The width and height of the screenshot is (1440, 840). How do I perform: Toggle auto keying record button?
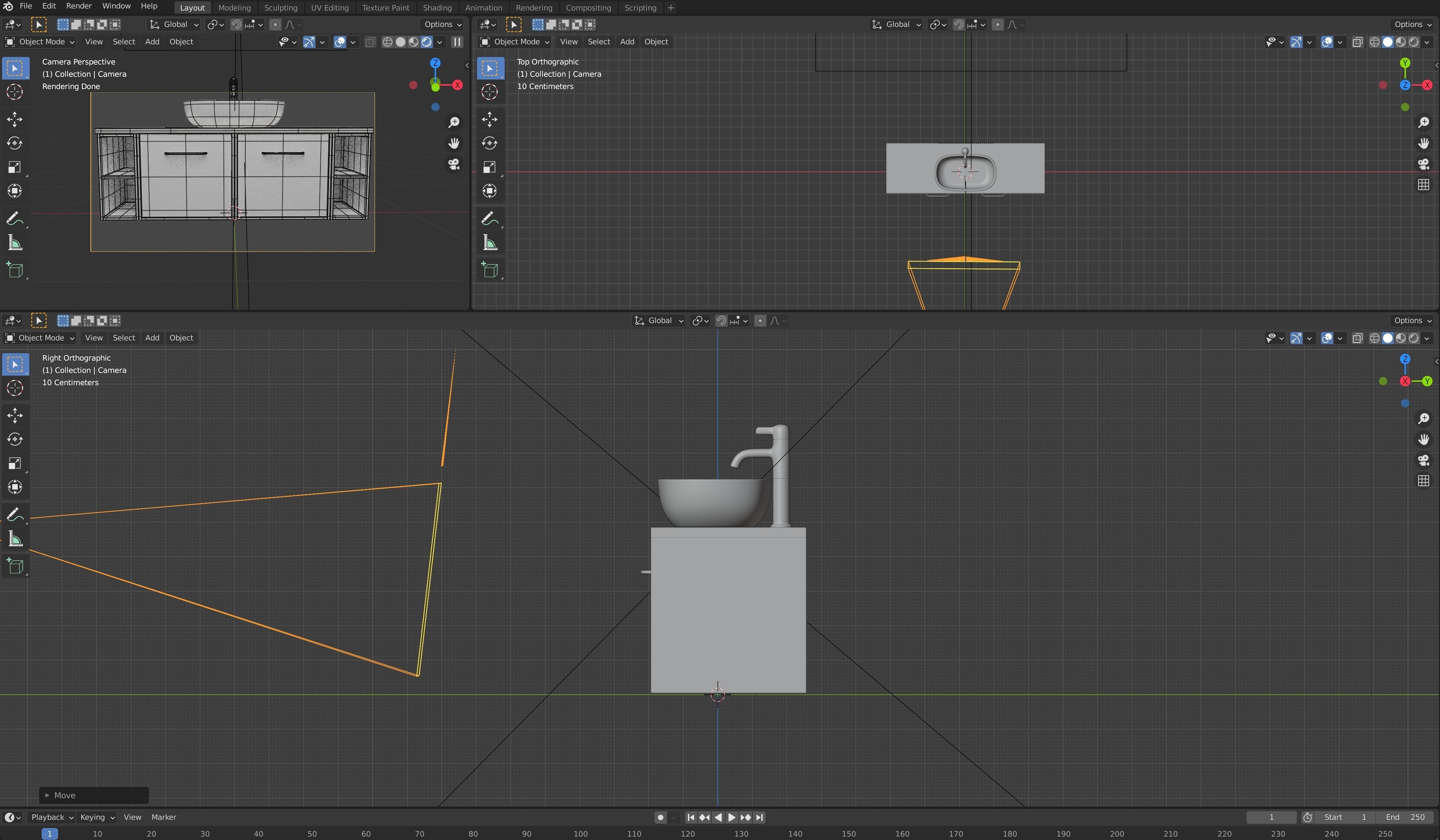click(x=661, y=817)
